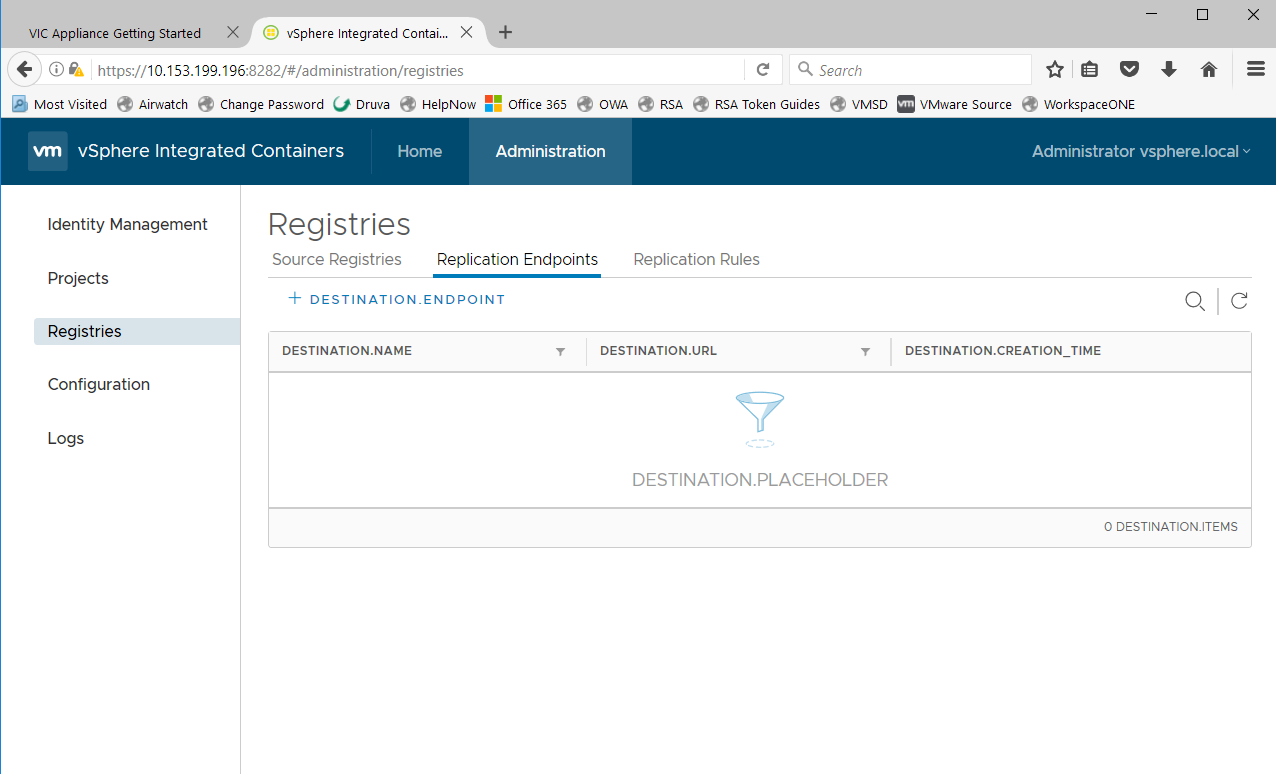Open the WorkspaceONE bookmark
Image resolution: width=1276 pixels, height=774 pixels.
(1078, 104)
